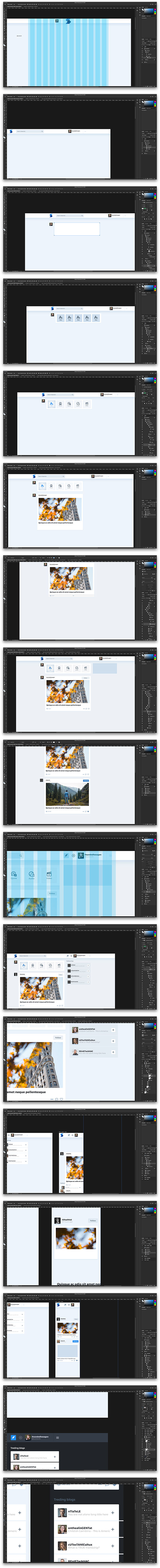
Task: Click the pencil compose icon in the zoomed grid header
Action: pos(66,855)
